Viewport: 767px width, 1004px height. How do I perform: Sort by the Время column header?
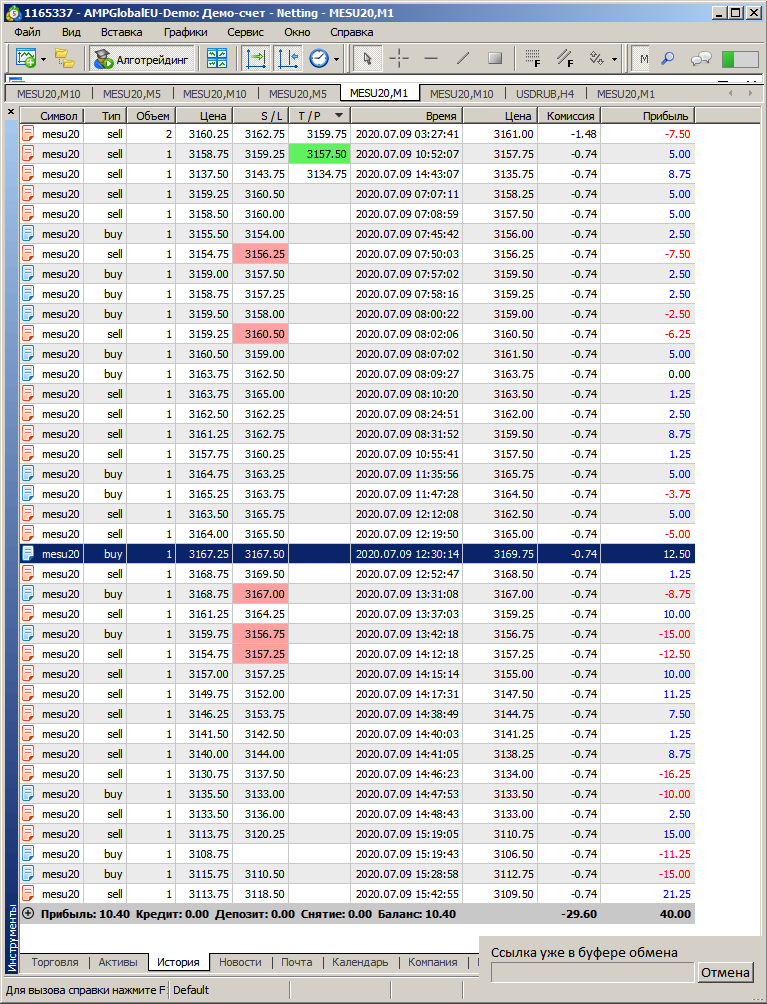[x=407, y=116]
